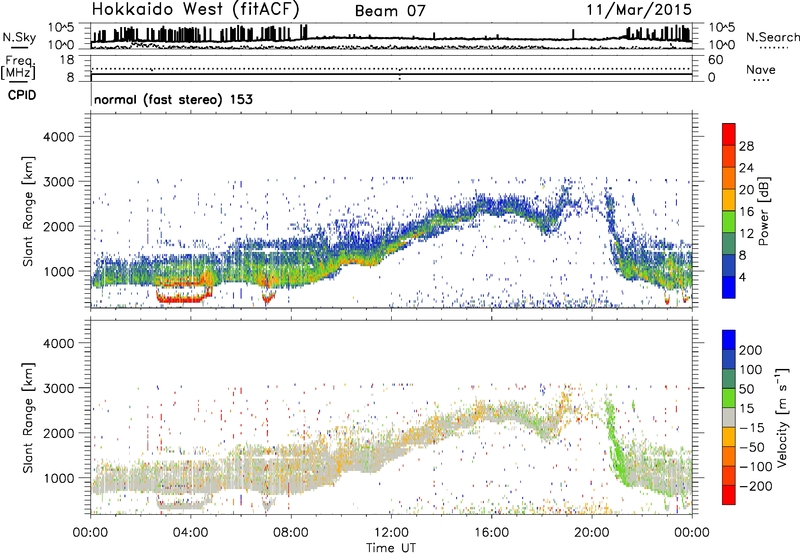800x554 pixels.
Task: Pick the light green 12-16 dB power segment
Action: (x=729, y=222)
